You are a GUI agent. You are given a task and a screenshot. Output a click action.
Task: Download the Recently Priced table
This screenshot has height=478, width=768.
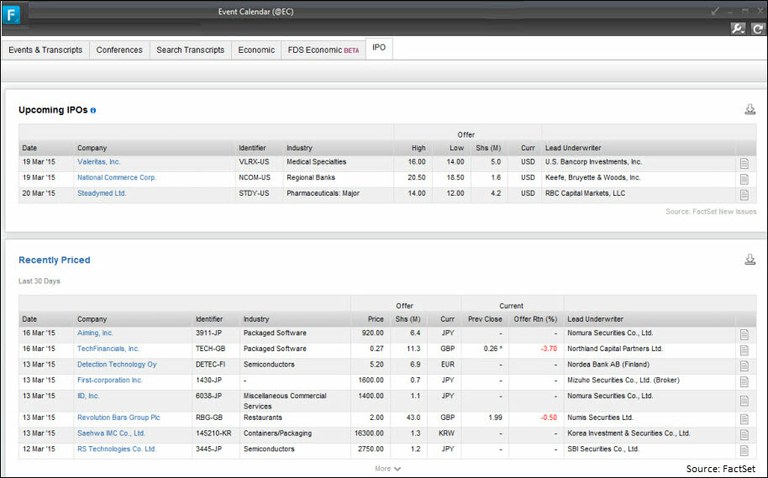[x=750, y=259]
